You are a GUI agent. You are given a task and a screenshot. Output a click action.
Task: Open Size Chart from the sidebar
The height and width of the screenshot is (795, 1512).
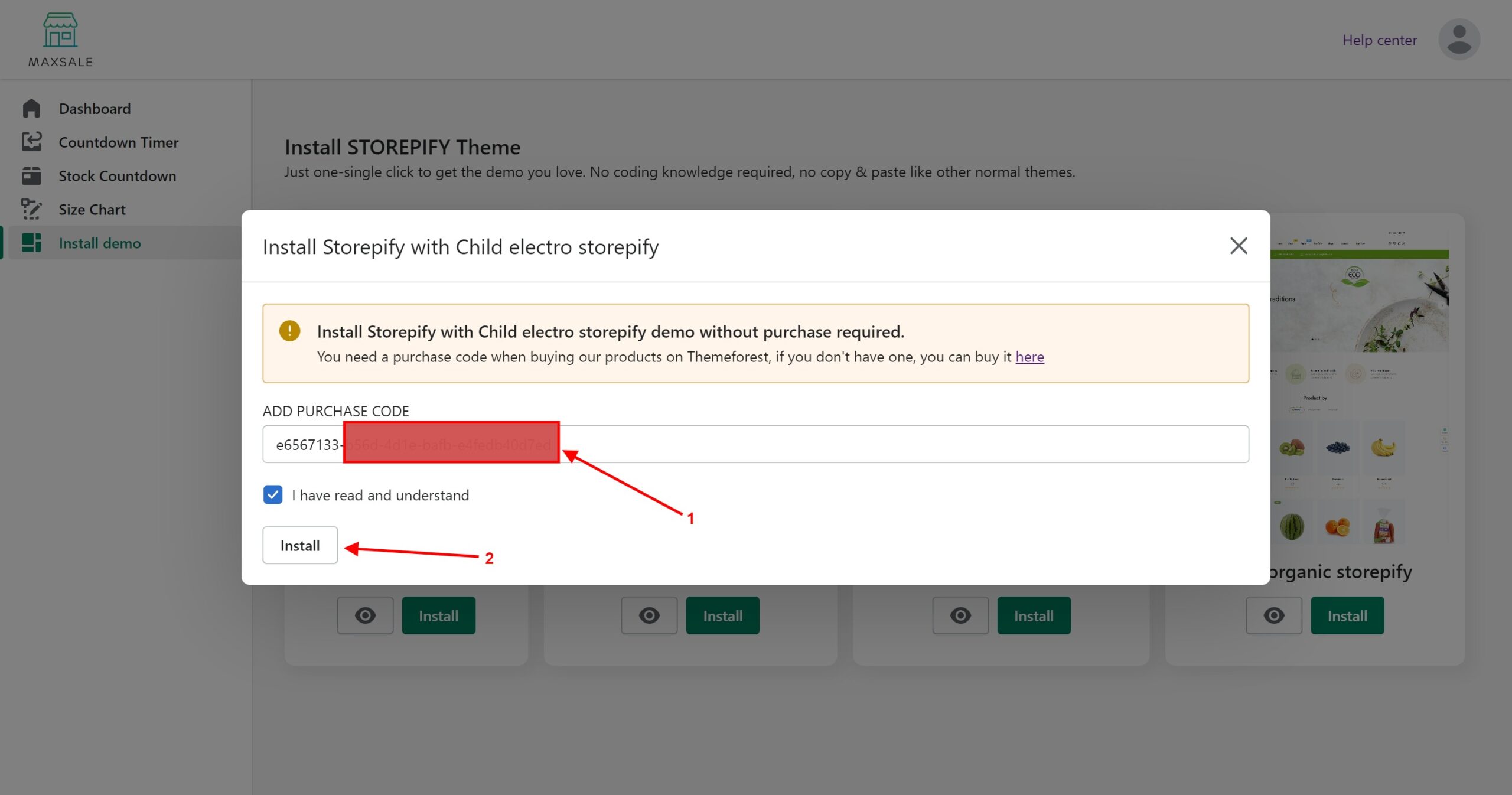click(92, 210)
